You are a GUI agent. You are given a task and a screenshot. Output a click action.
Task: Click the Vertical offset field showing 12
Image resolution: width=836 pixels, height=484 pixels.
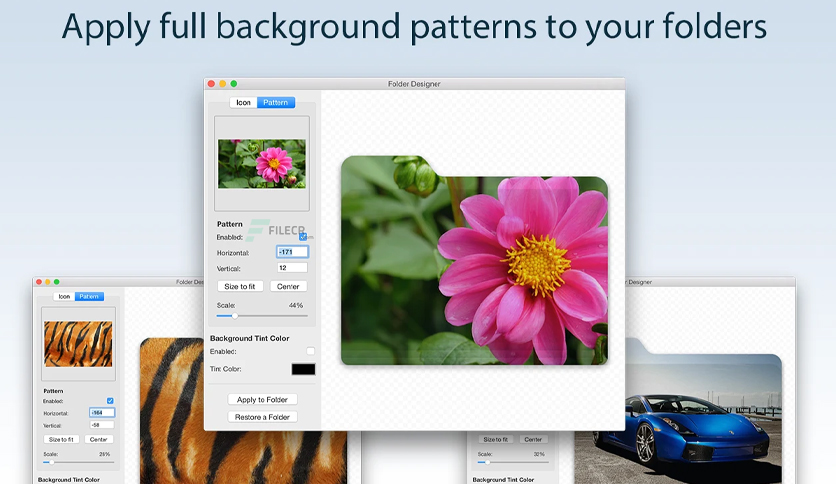pyautogui.click(x=292, y=268)
